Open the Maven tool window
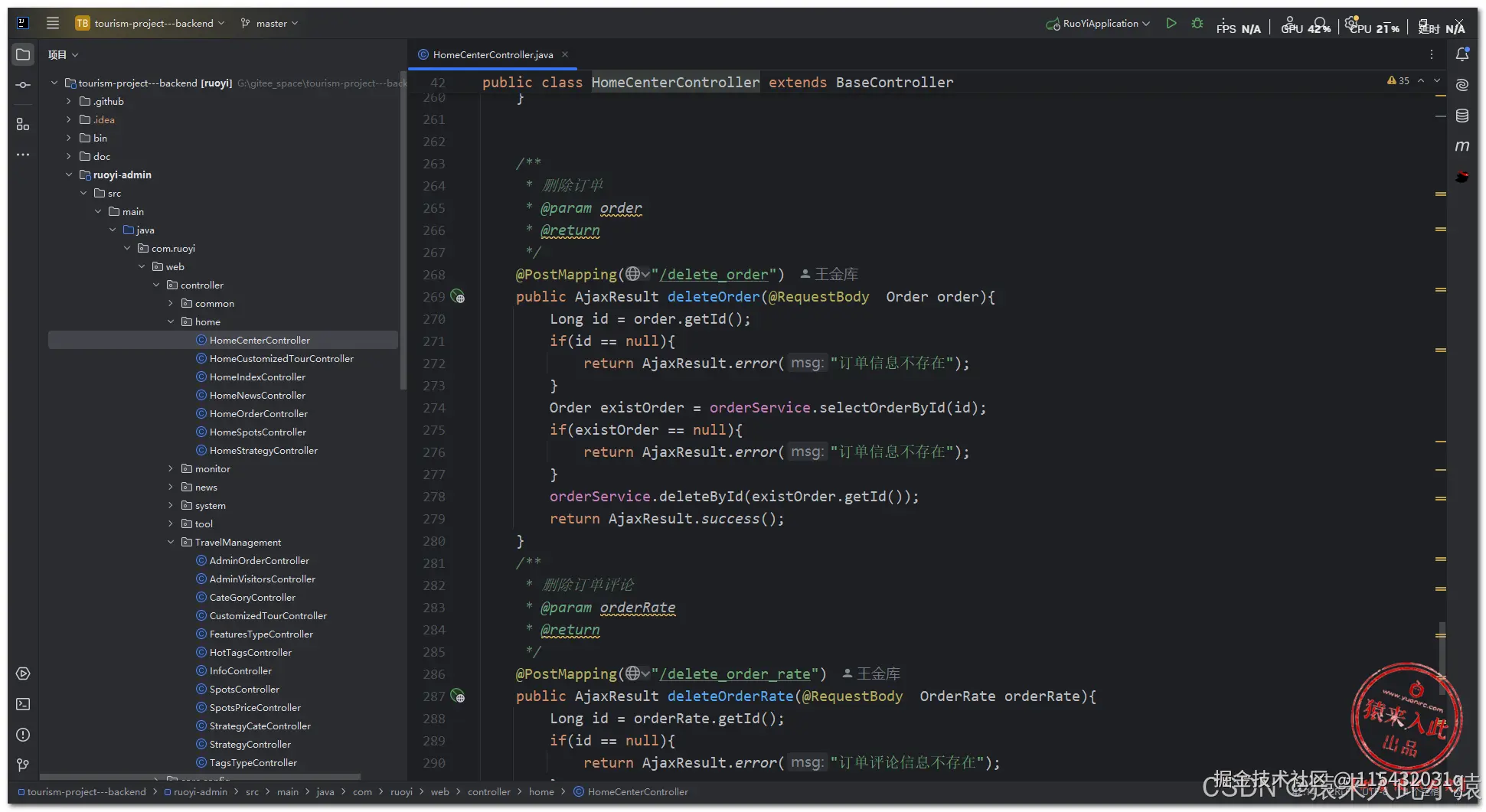The image size is (1486, 812). [1462, 146]
